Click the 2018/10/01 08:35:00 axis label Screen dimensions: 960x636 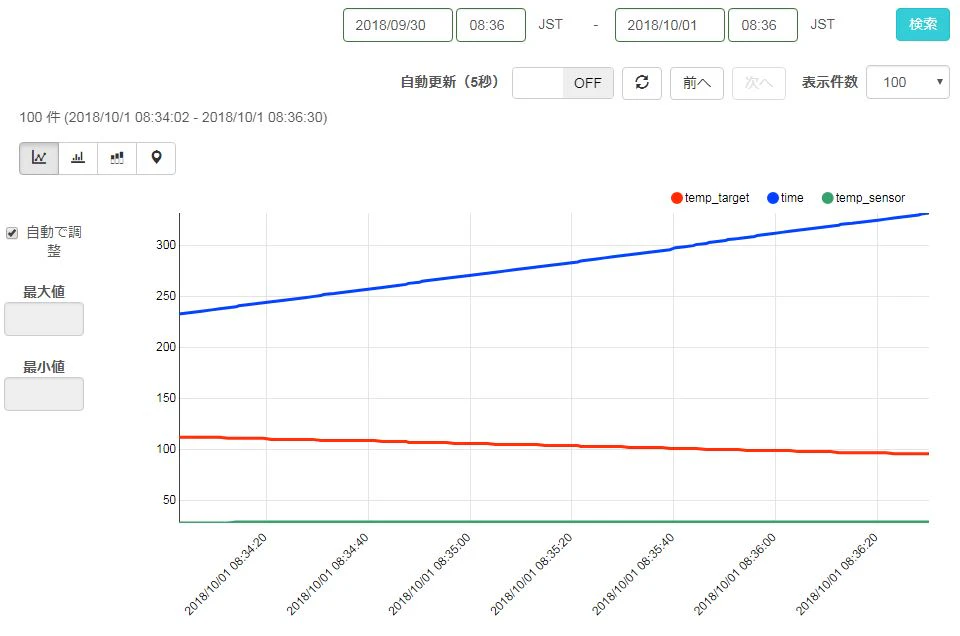coord(429,574)
